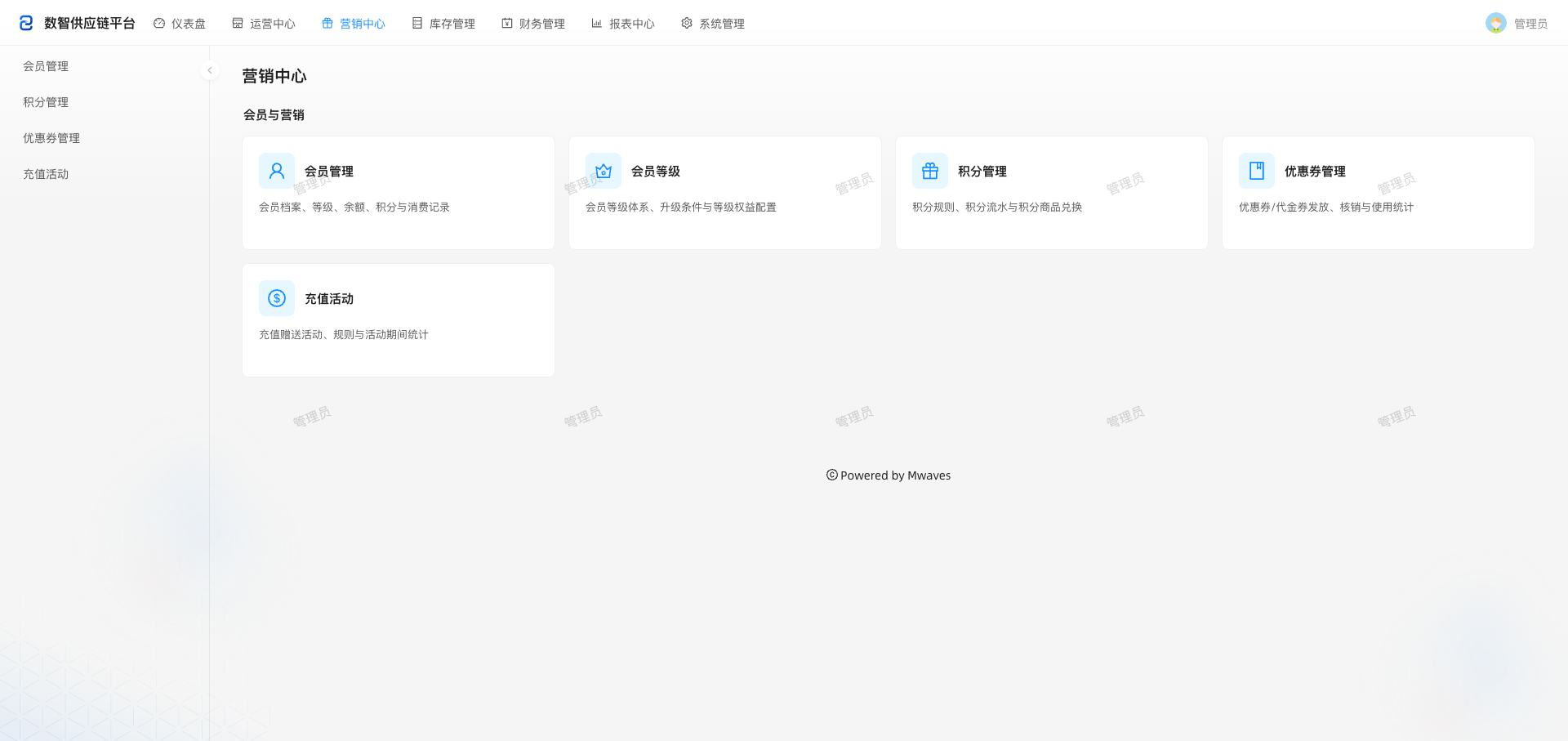Click the 会员管理 card person icon

pos(277,171)
